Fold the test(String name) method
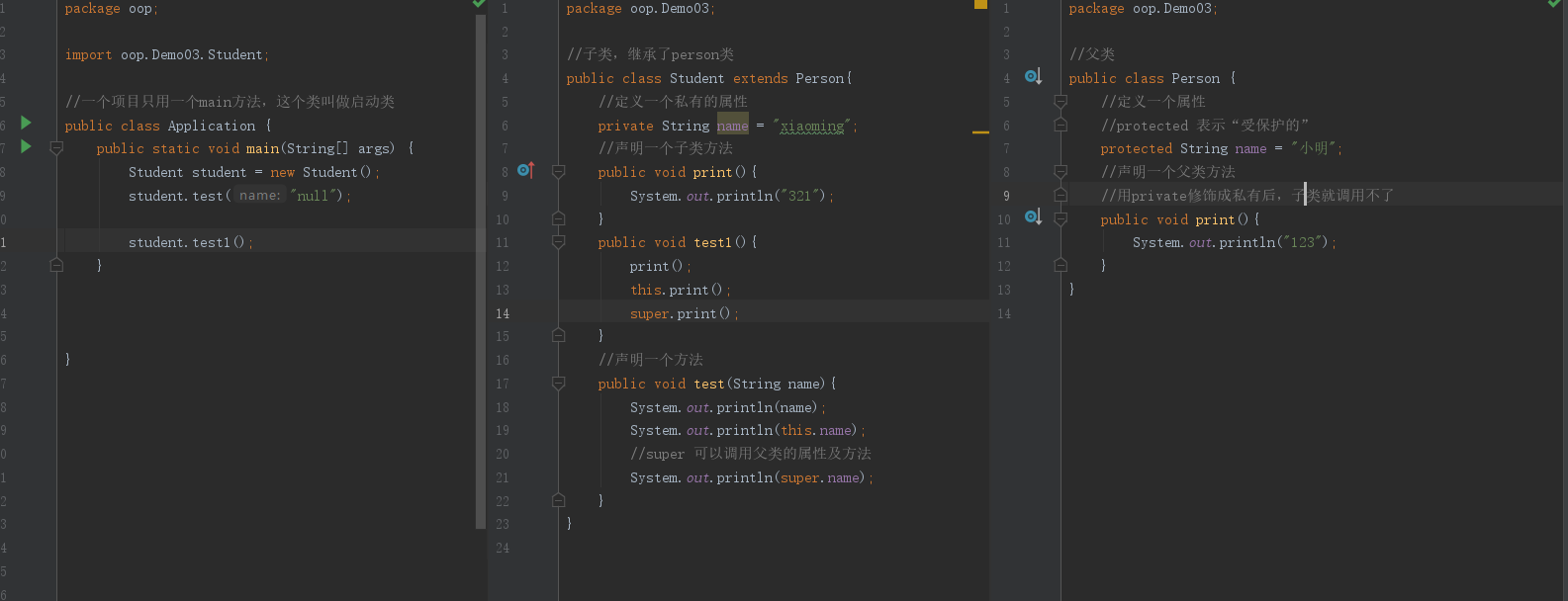This screenshot has width=1568, height=601. click(x=558, y=384)
